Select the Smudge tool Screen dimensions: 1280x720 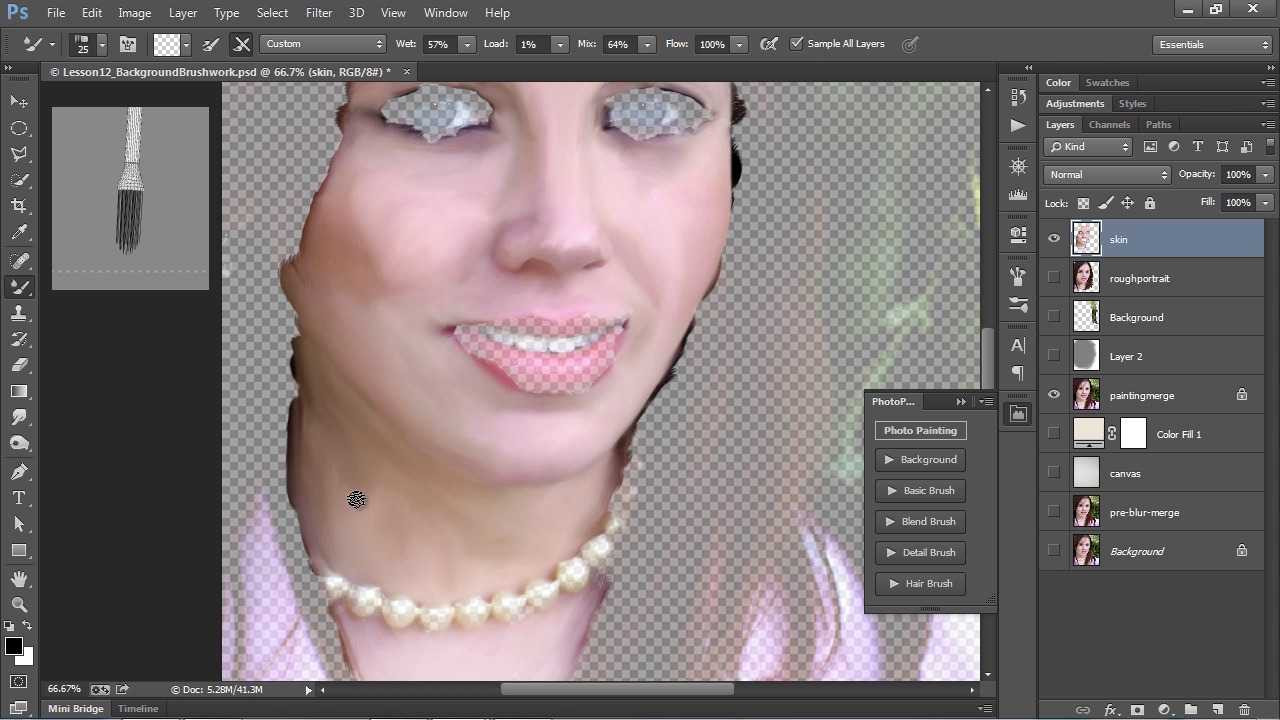(x=19, y=417)
